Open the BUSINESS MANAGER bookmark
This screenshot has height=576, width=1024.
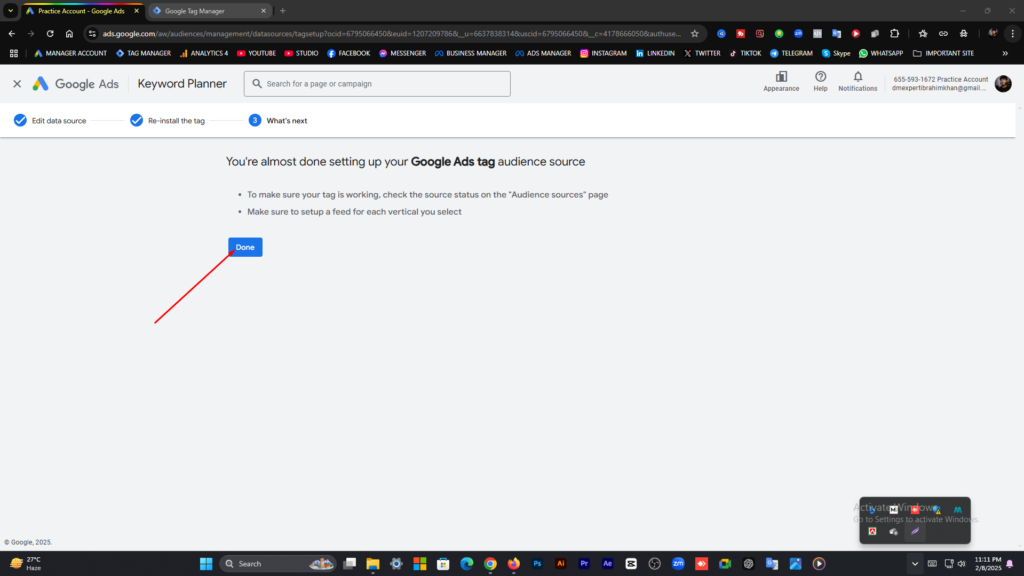click(470, 54)
